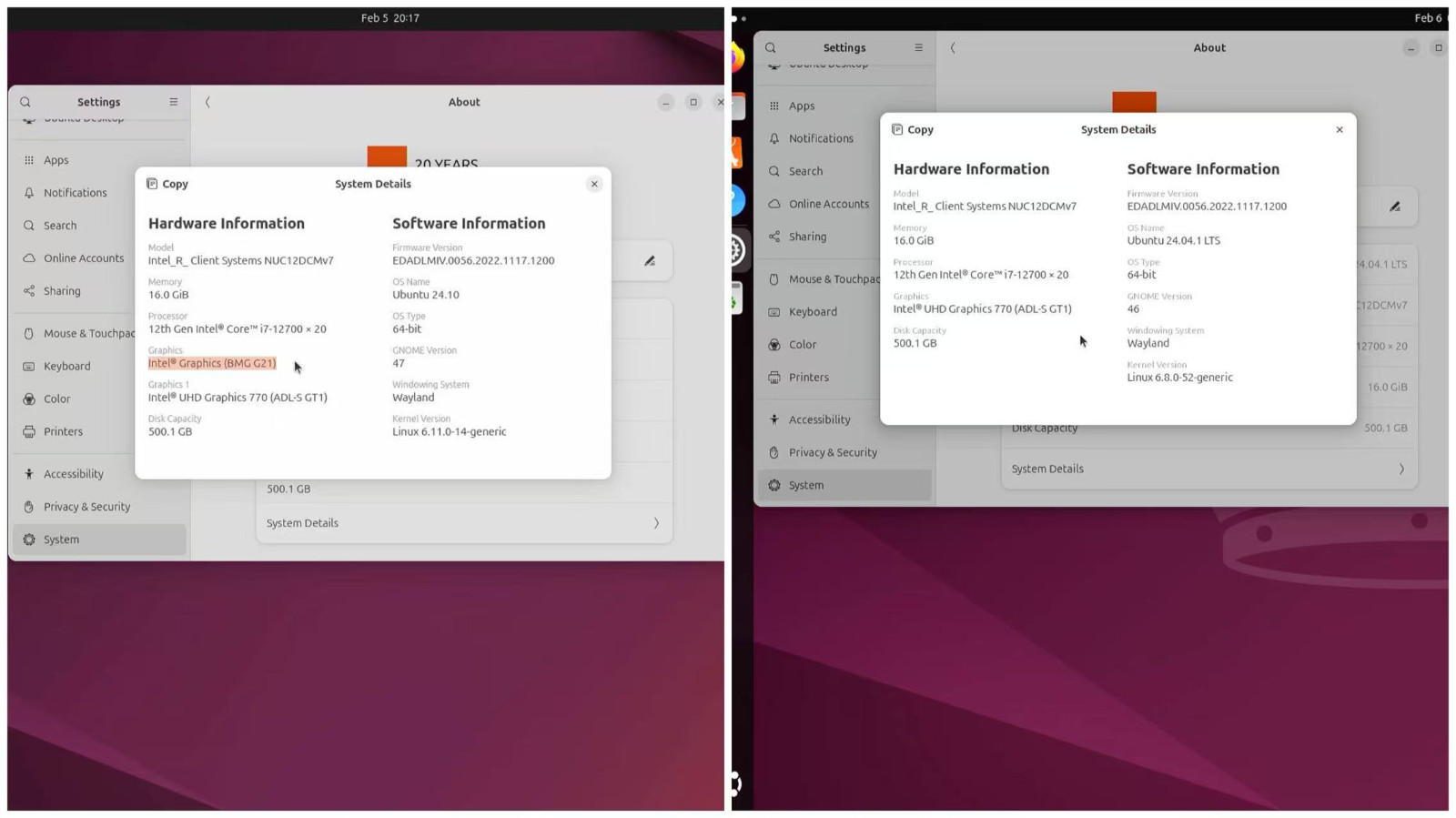Expand System Details row in right About page

pyautogui.click(x=1209, y=469)
